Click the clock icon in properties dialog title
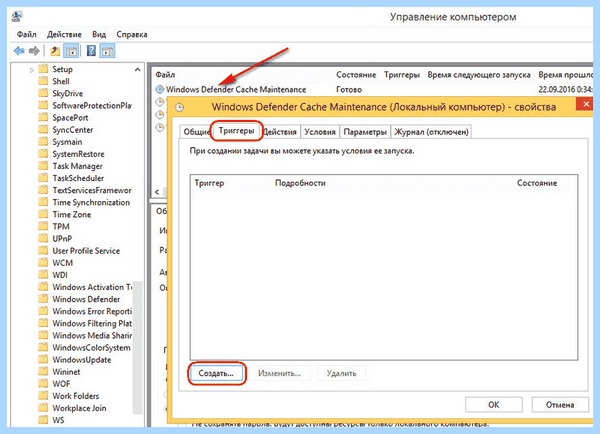Viewport: 600px width, 434px height. [x=179, y=107]
